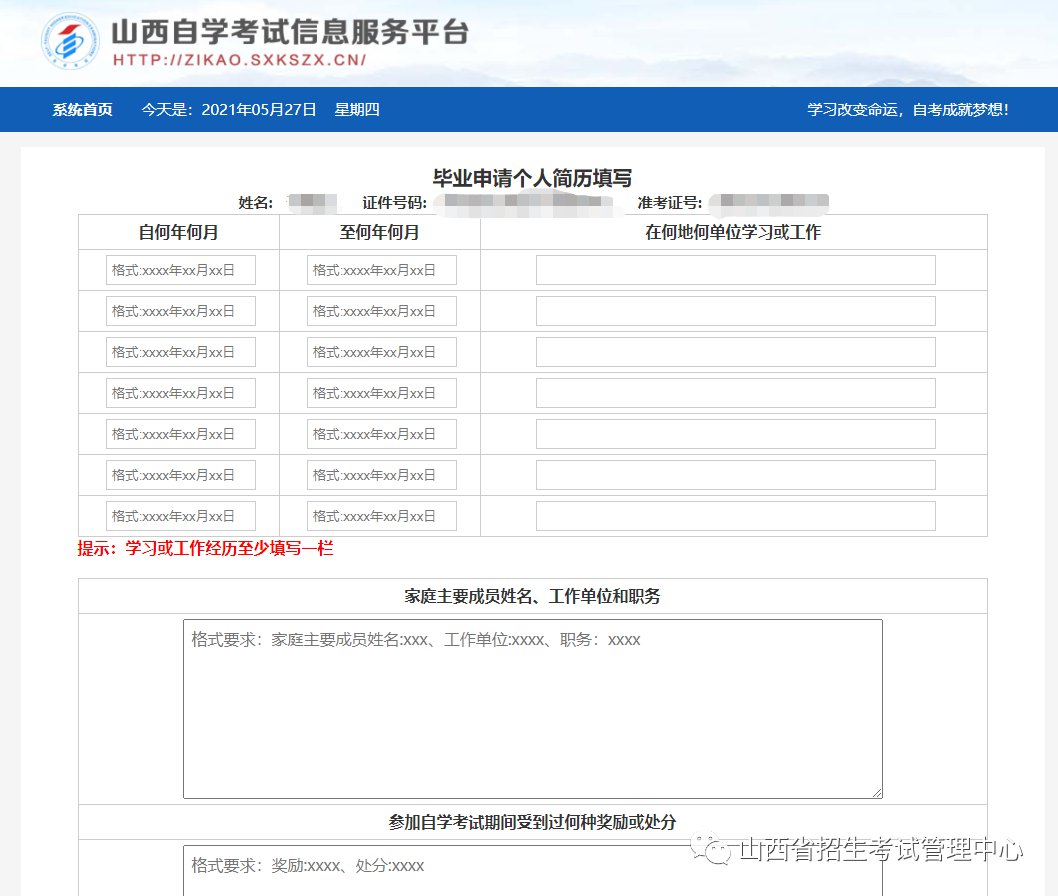Click the sixth row end date field
Image resolution: width=1058 pixels, height=896 pixels.
(x=382, y=475)
